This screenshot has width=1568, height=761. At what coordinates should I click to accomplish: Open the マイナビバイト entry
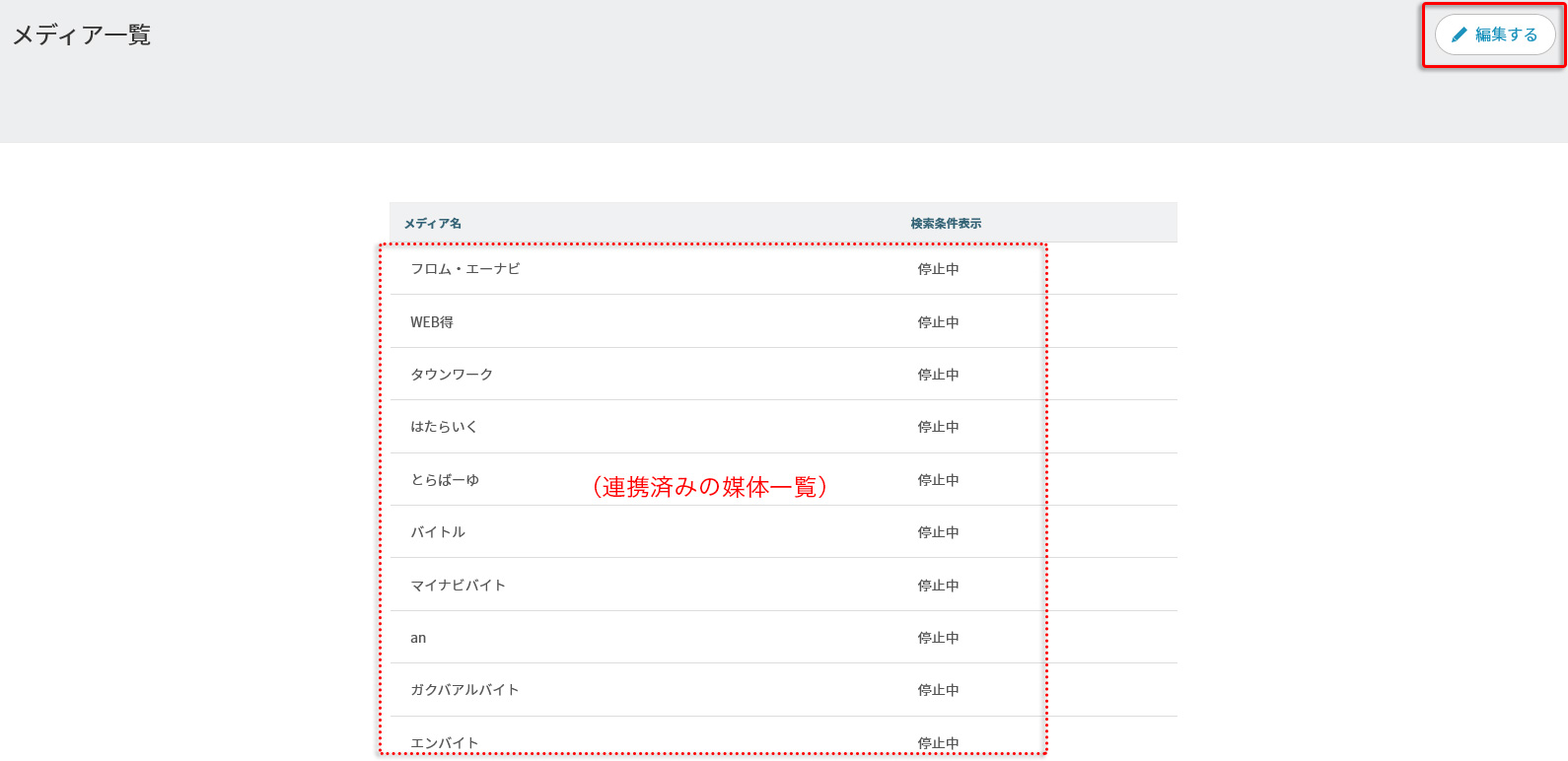(x=459, y=586)
